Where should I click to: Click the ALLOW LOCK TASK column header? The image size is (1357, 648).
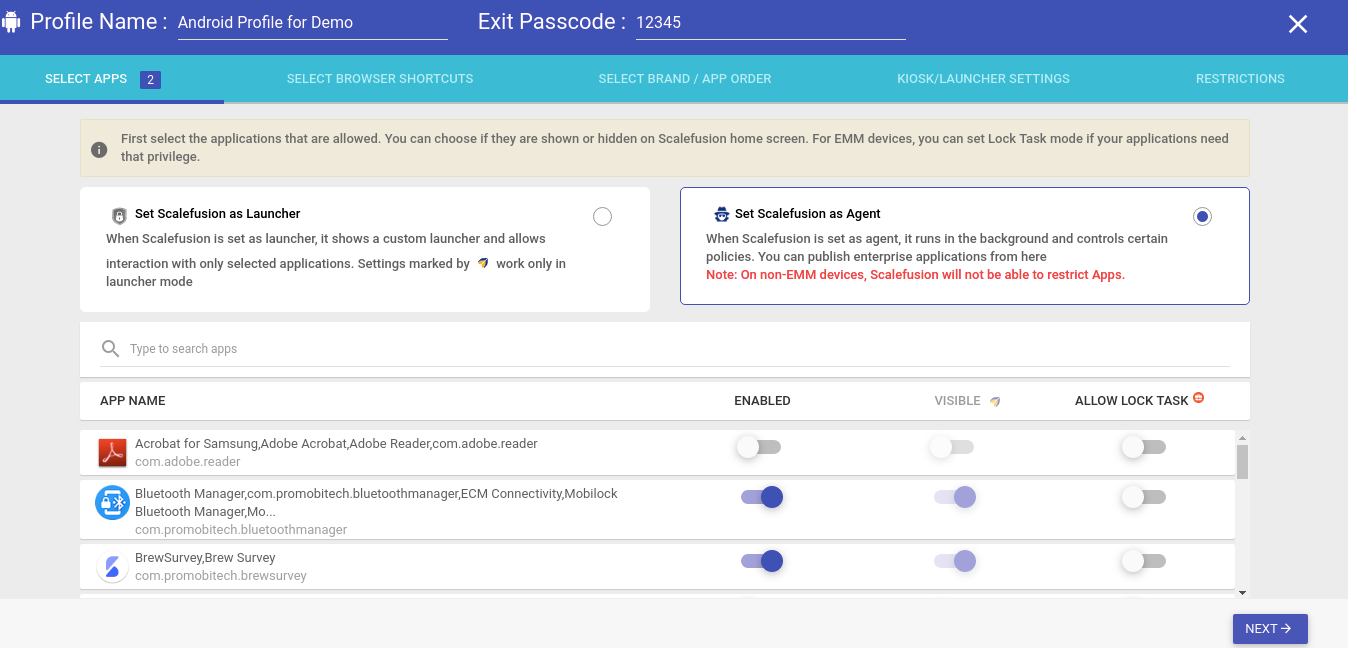[1132, 401]
